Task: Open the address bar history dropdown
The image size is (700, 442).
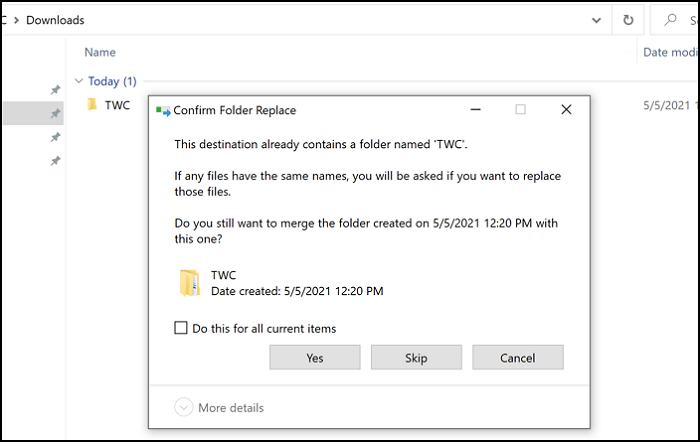Action: (x=597, y=20)
